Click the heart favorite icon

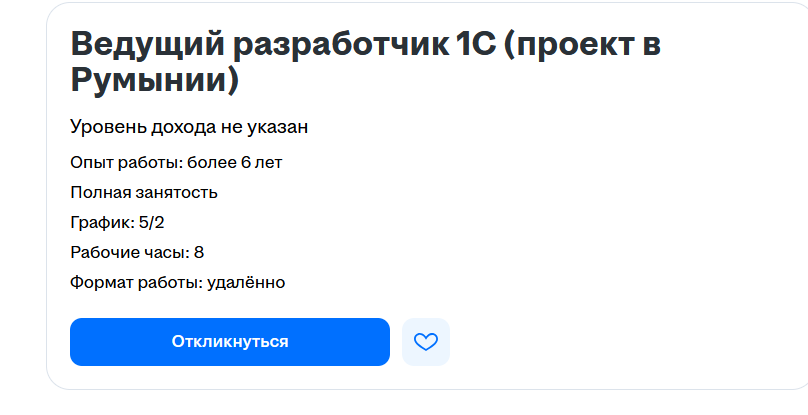click(x=426, y=342)
